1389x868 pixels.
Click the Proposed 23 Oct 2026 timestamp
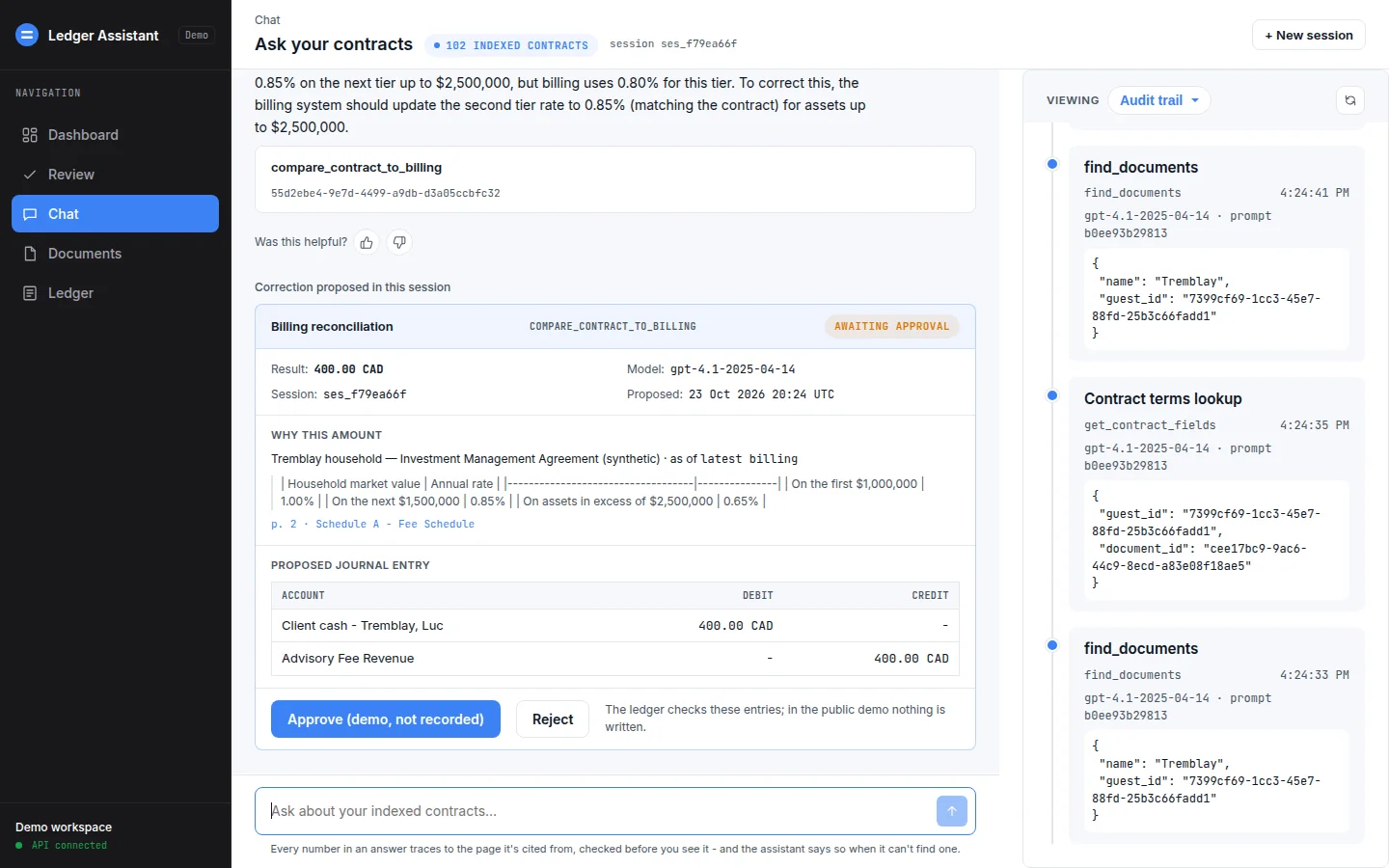[762, 394]
